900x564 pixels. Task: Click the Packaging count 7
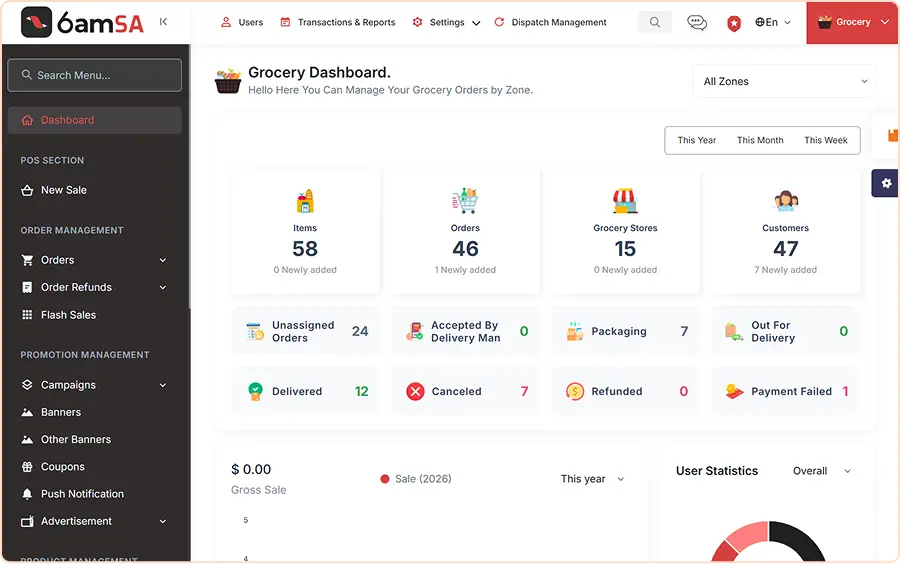tap(684, 332)
